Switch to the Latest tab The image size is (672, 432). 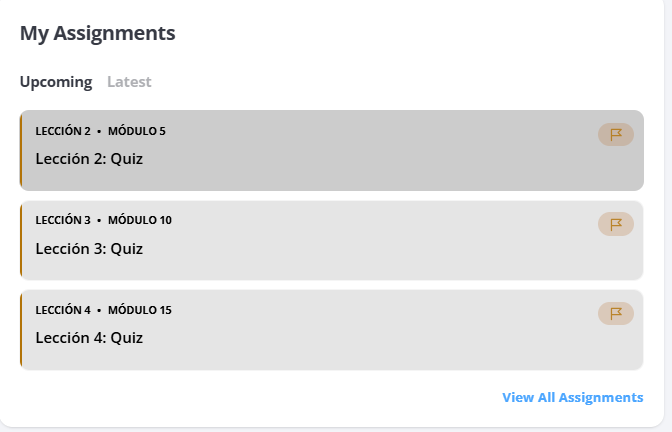coord(129,82)
